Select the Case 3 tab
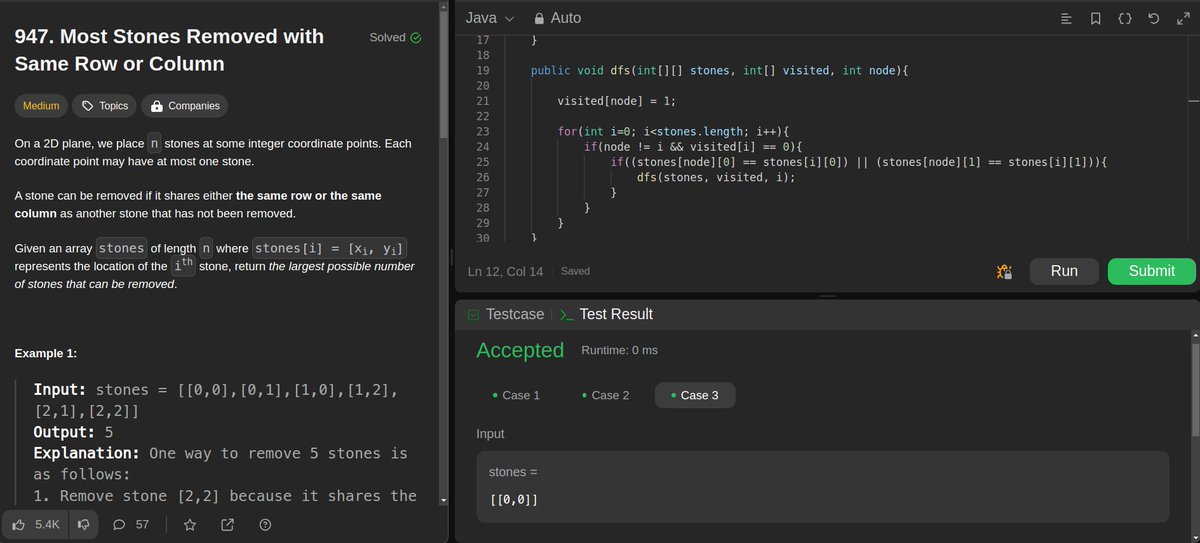The height and width of the screenshot is (543, 1200). pyautogui.click(x=695, y=395)
